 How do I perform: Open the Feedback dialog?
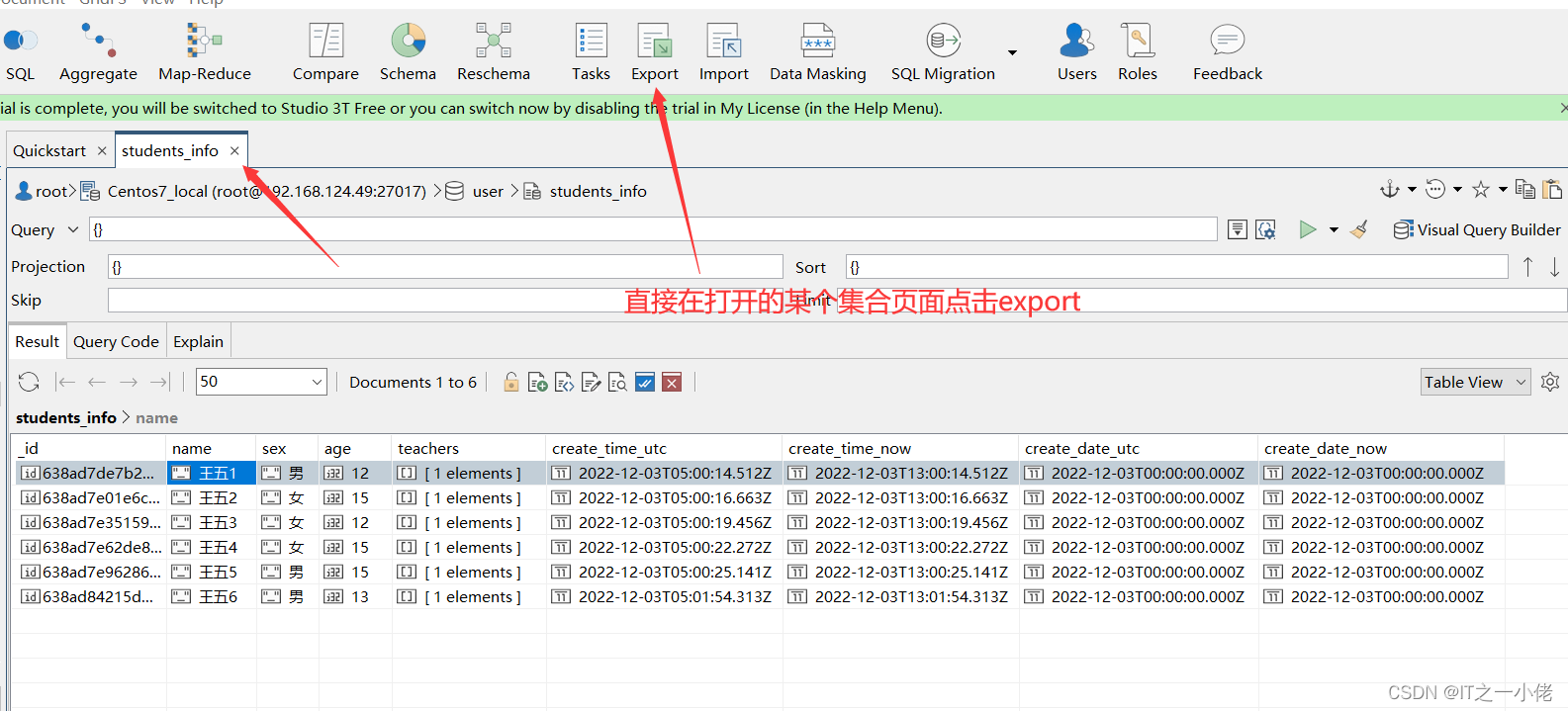1228,53
